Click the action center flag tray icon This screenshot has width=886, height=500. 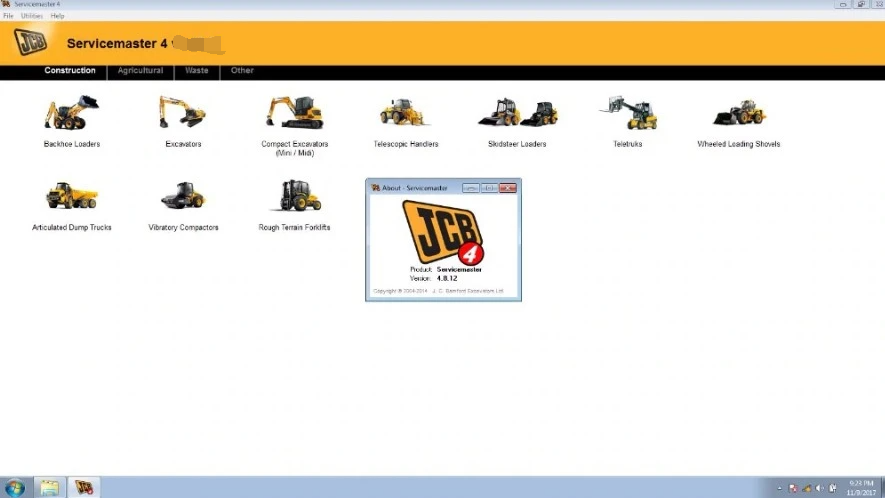click(793, 489)
